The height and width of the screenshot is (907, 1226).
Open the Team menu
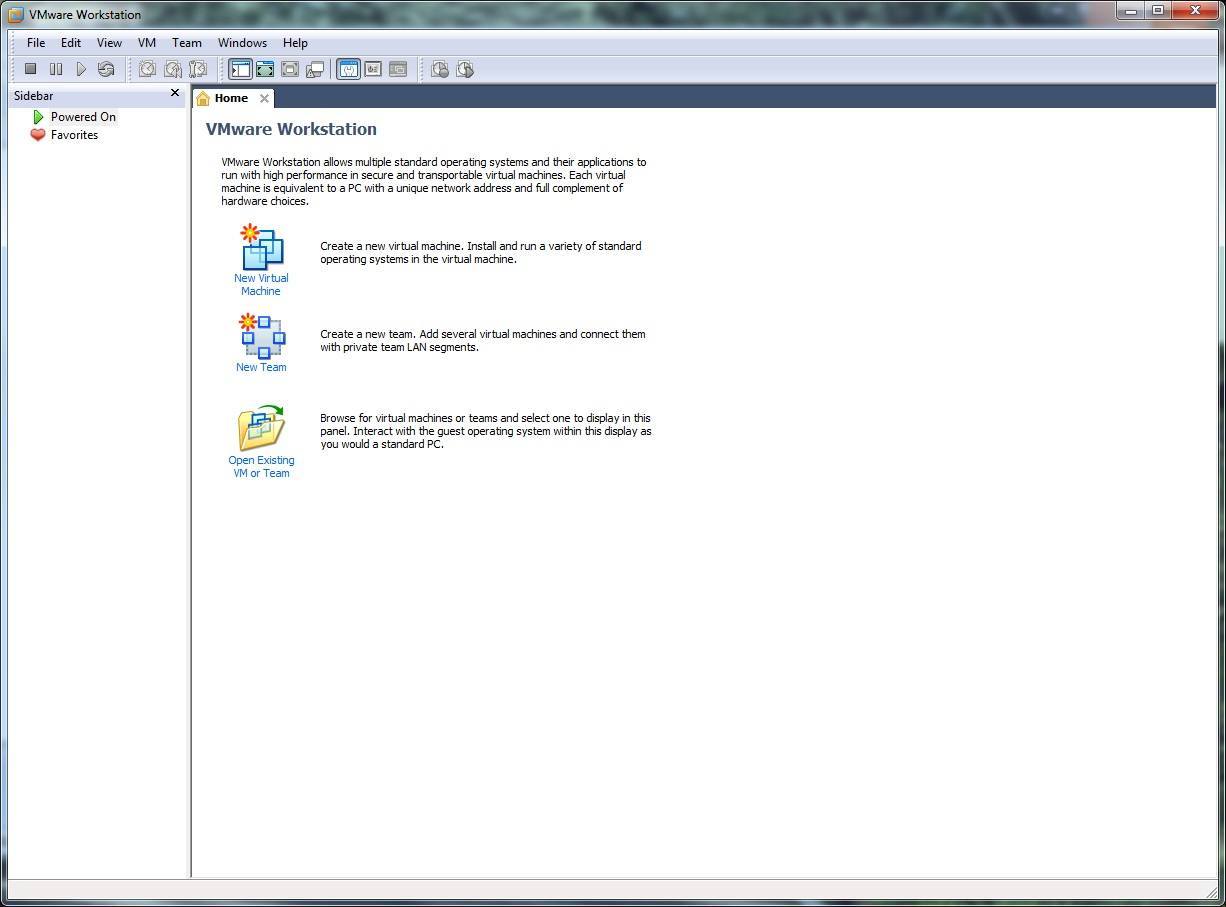click(186, 43)
